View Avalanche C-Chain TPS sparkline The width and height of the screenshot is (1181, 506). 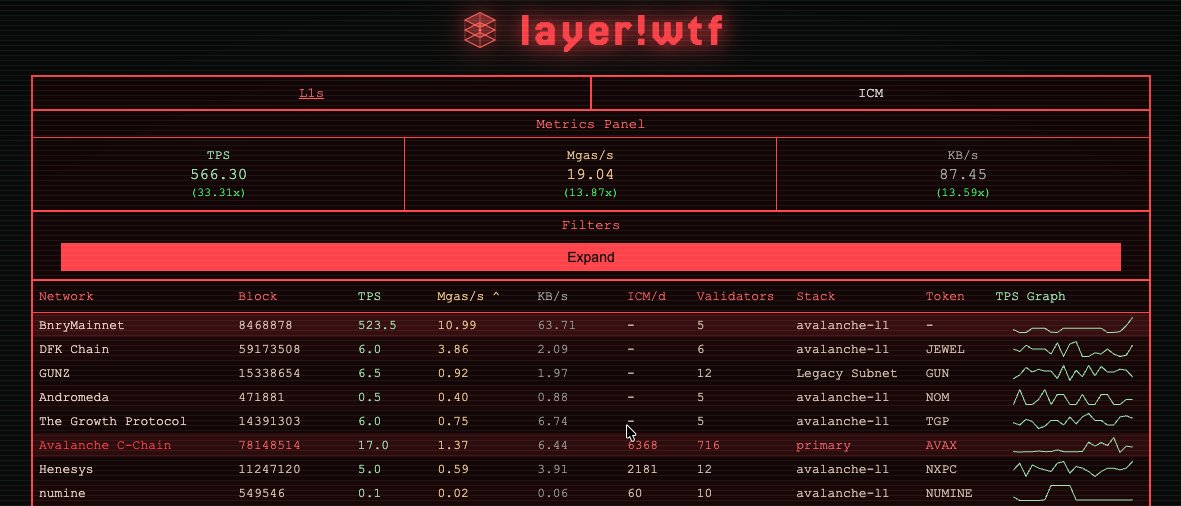[x=1073, y=445]
